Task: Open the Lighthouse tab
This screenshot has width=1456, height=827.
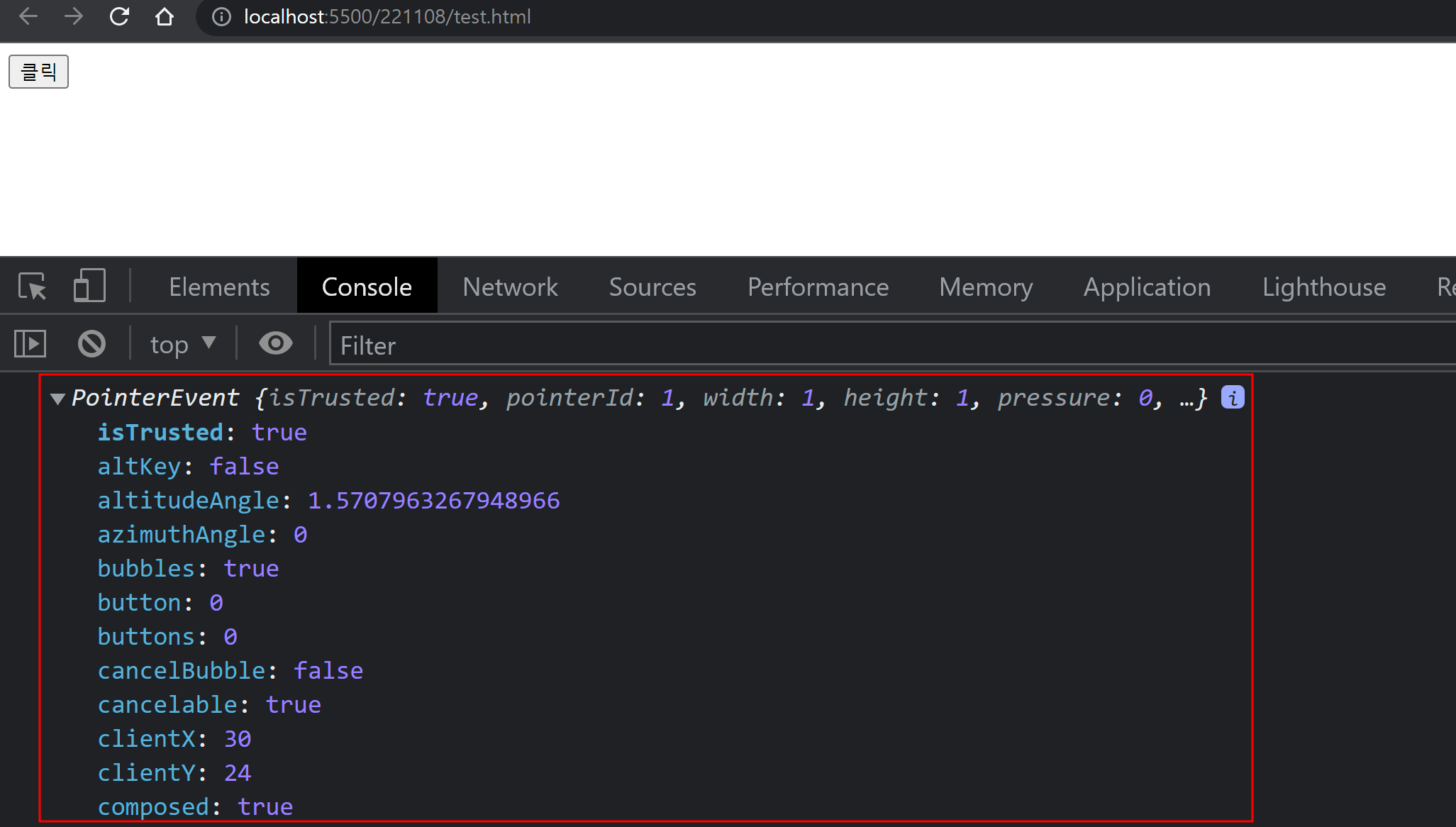Action: (x=1323, y=287)
